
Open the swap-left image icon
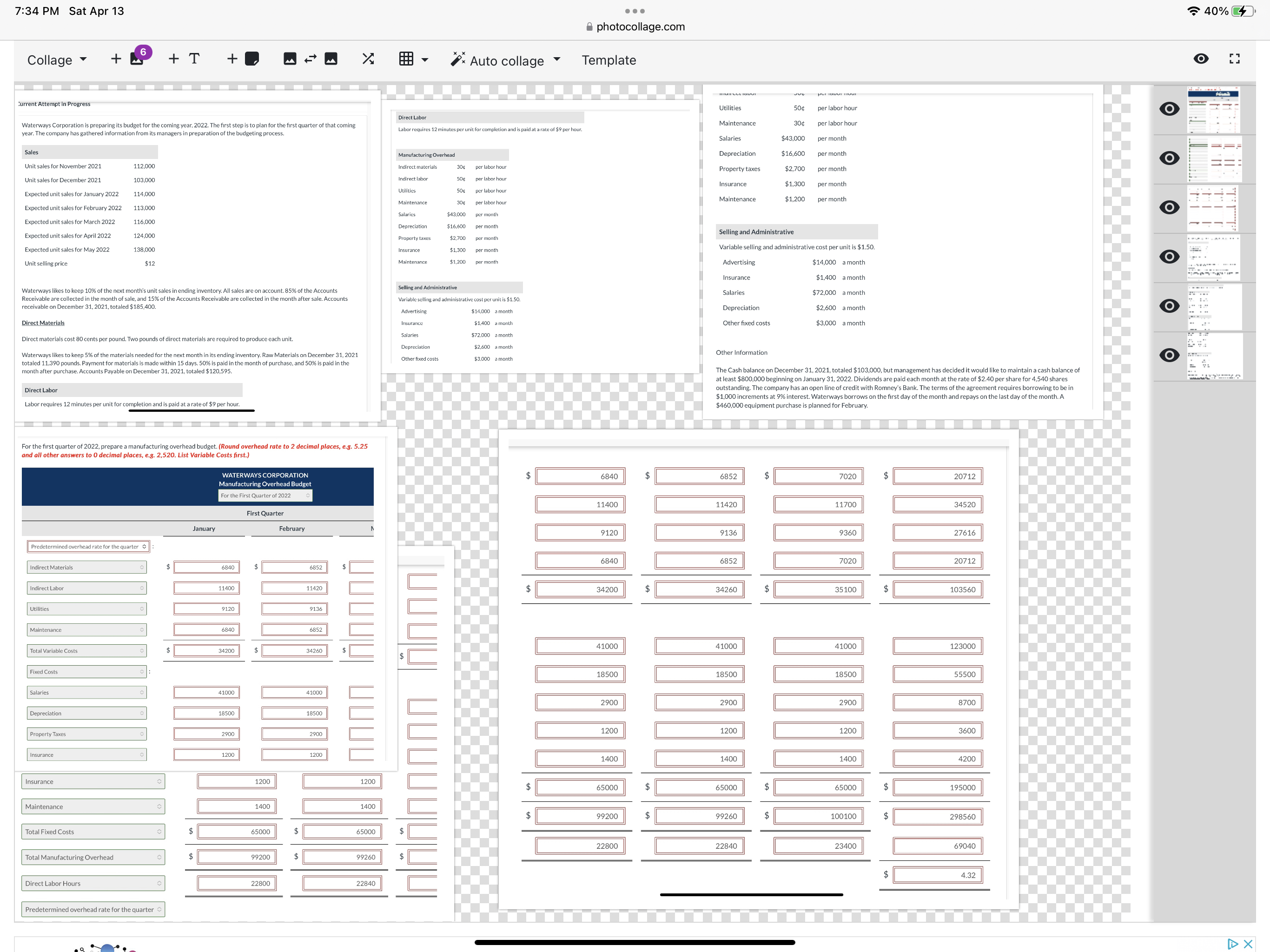(290, 59)
